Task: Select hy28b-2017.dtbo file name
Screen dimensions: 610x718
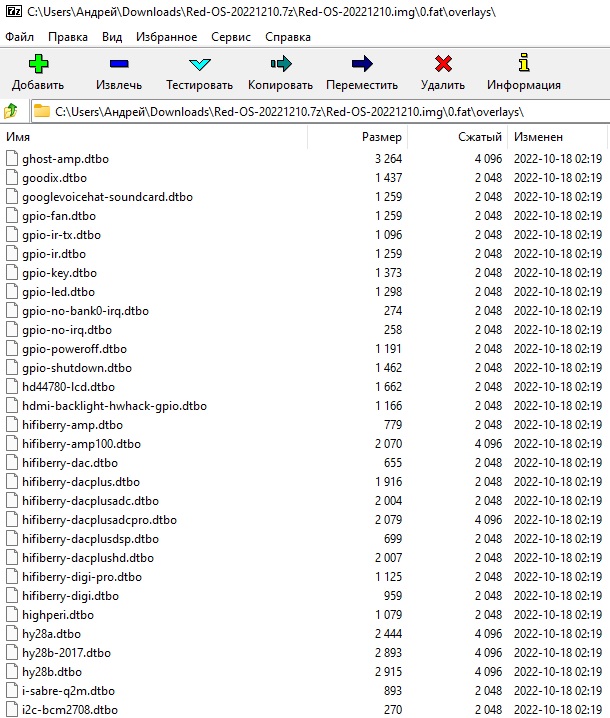Action: pos(66,653)
